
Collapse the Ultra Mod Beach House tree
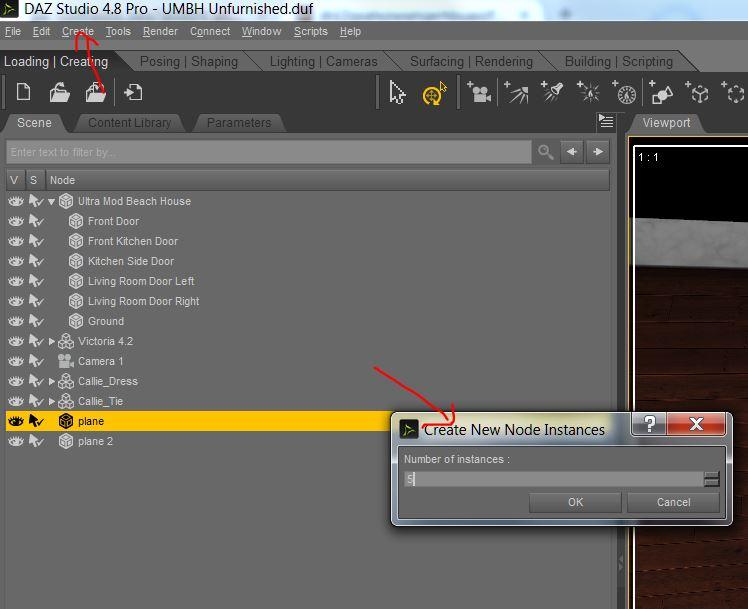tap(52, 201)
